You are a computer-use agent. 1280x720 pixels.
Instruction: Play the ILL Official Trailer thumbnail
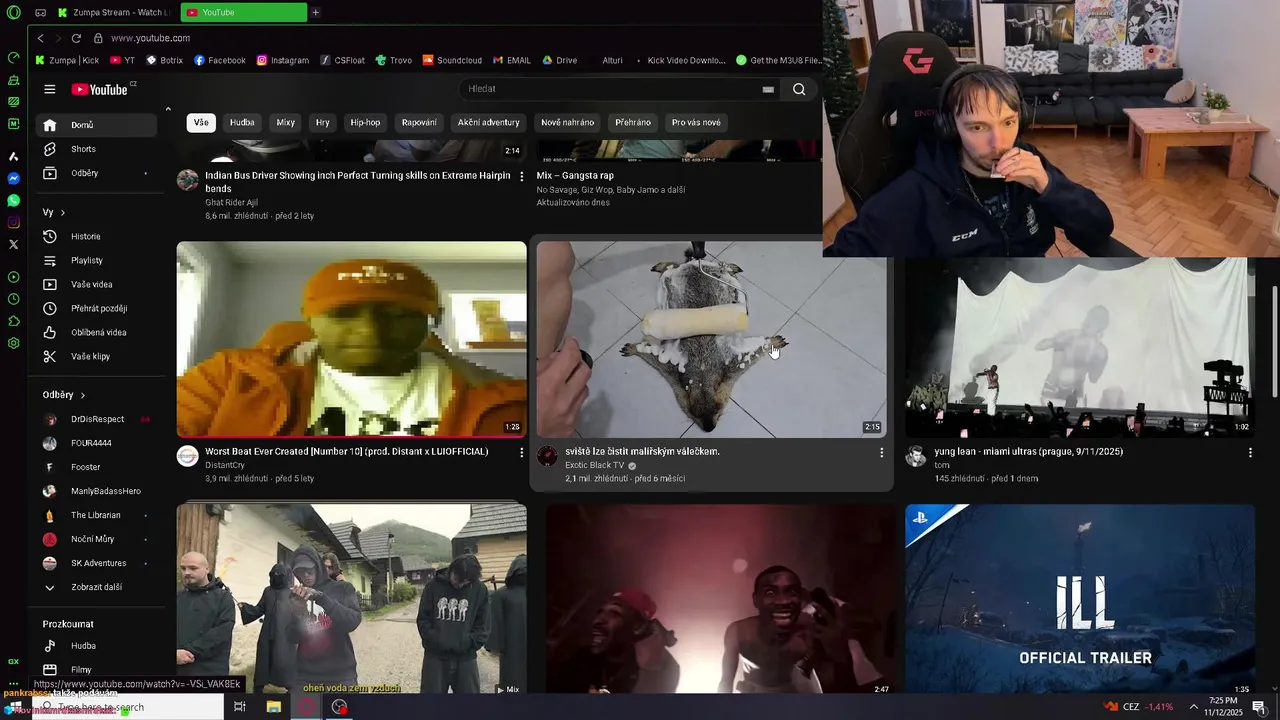(1079, 598)
